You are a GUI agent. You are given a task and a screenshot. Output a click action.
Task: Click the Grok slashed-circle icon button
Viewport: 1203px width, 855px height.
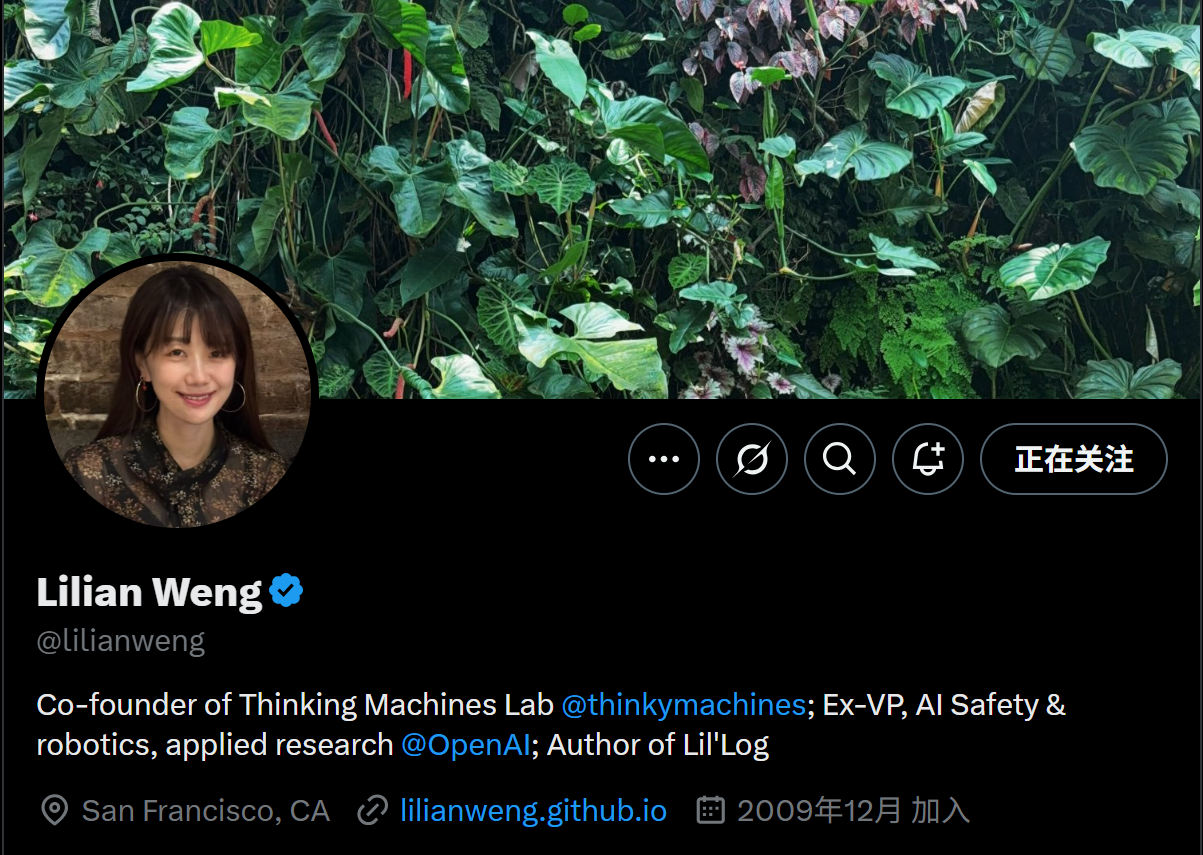click(x=752, y=459)
